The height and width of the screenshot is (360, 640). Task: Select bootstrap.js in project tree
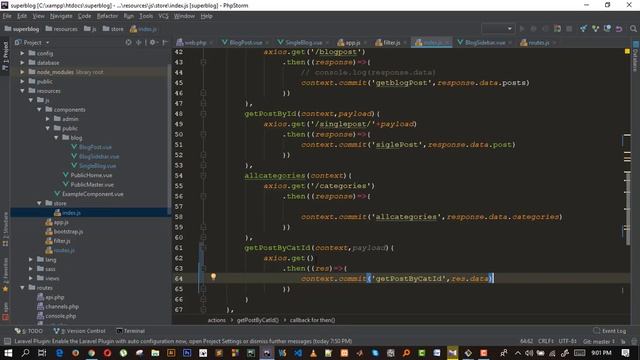click(68, 231)
